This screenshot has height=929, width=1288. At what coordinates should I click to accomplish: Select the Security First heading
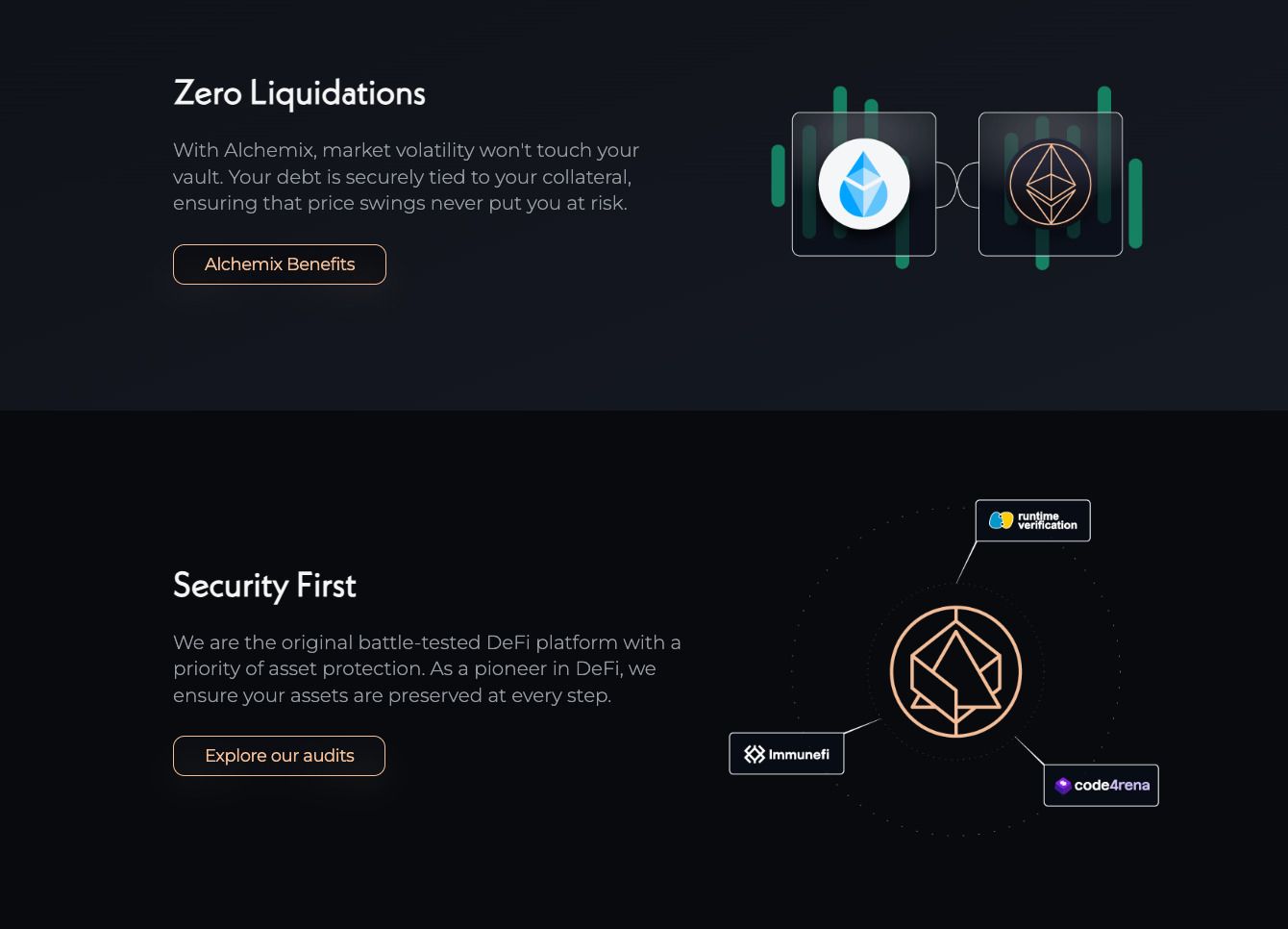[x=264, y=586]
